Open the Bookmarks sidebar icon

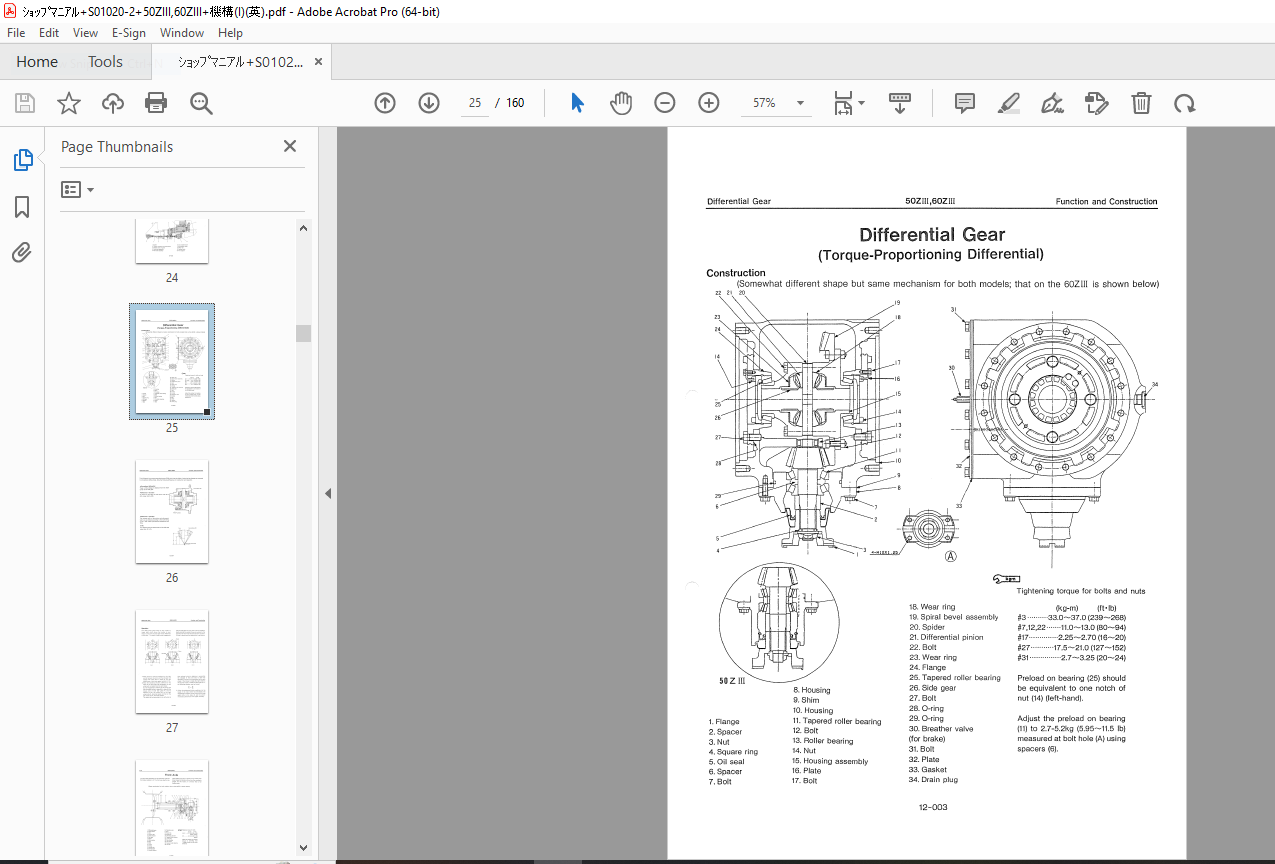22,207
